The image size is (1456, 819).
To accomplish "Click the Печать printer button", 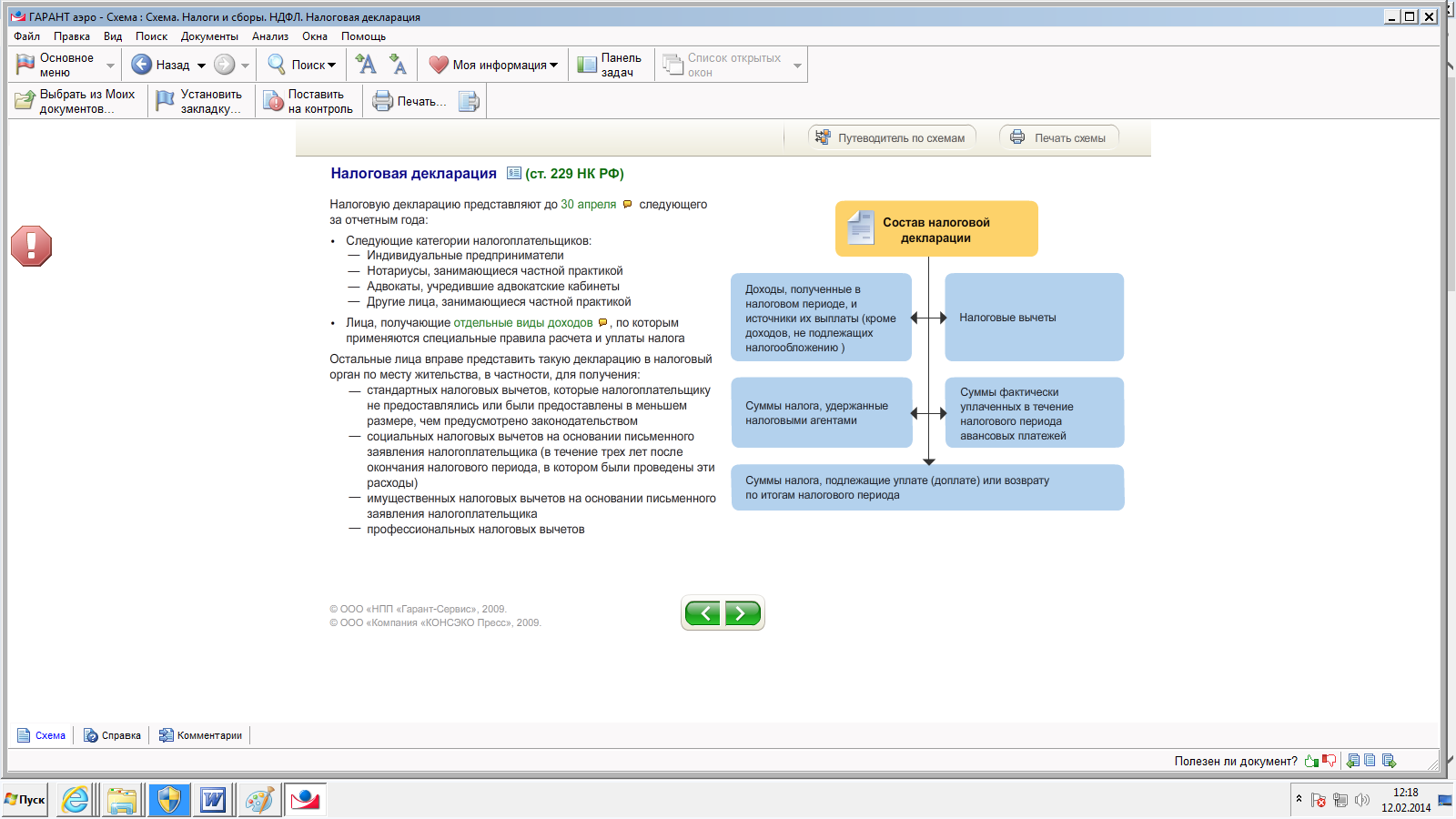I will tap(409, 101).
